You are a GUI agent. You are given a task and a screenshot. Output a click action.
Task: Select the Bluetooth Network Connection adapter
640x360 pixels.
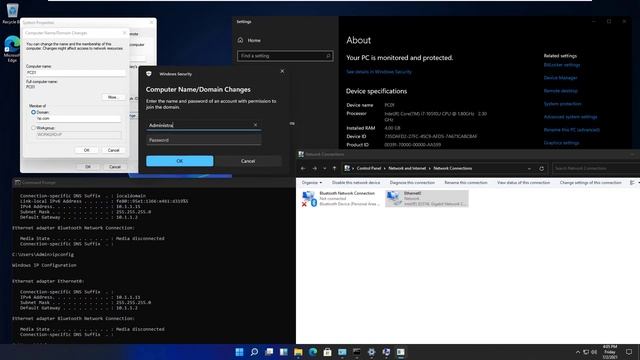[341, 198]
